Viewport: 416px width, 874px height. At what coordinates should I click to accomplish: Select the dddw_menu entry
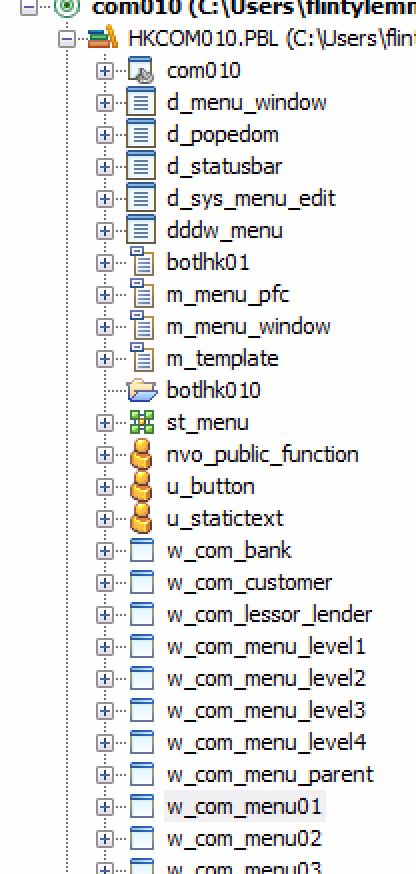coord(225,231)
